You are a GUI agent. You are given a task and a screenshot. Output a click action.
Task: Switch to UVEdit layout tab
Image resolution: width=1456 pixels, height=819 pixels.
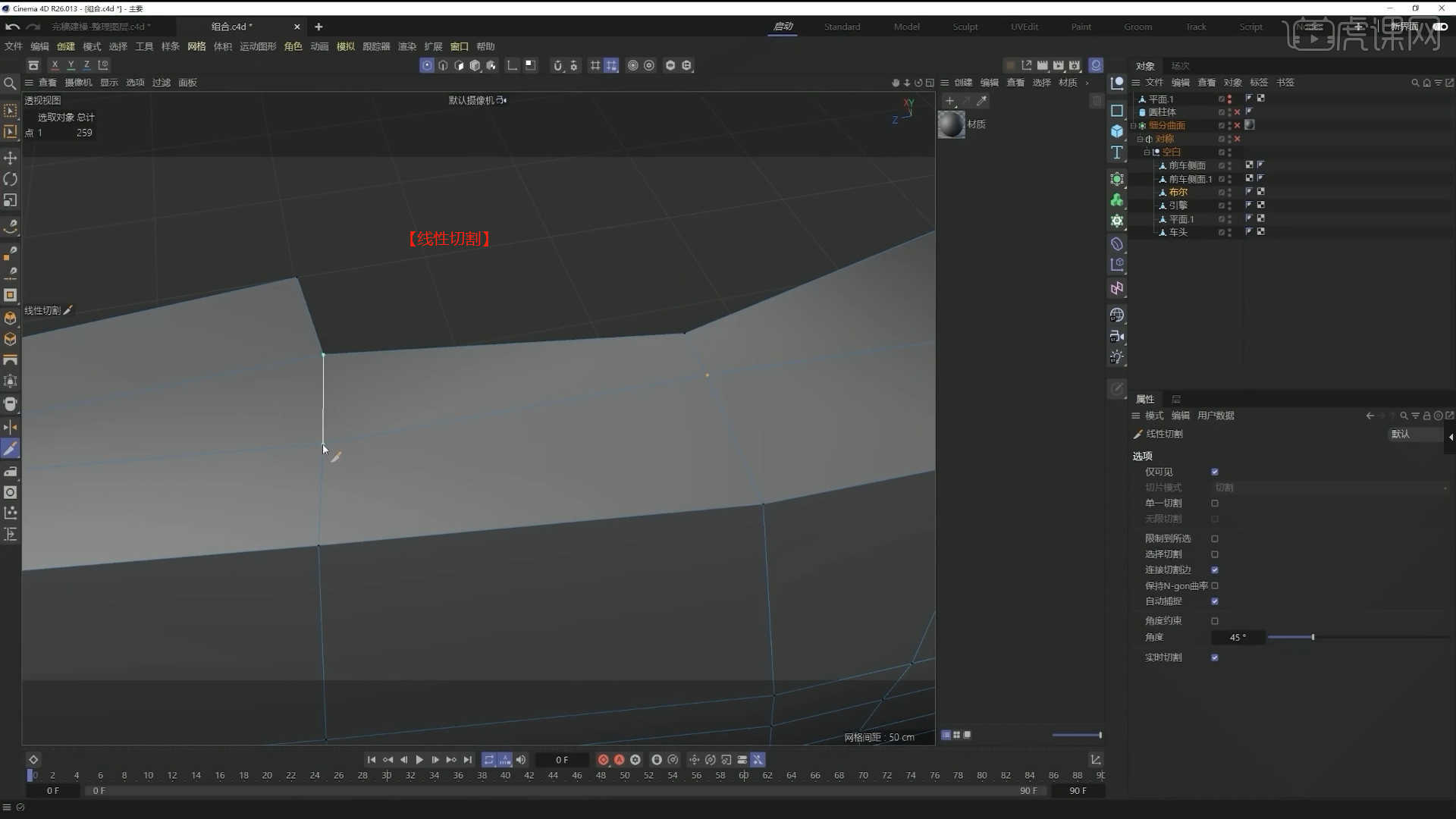tap(1025, 27)
